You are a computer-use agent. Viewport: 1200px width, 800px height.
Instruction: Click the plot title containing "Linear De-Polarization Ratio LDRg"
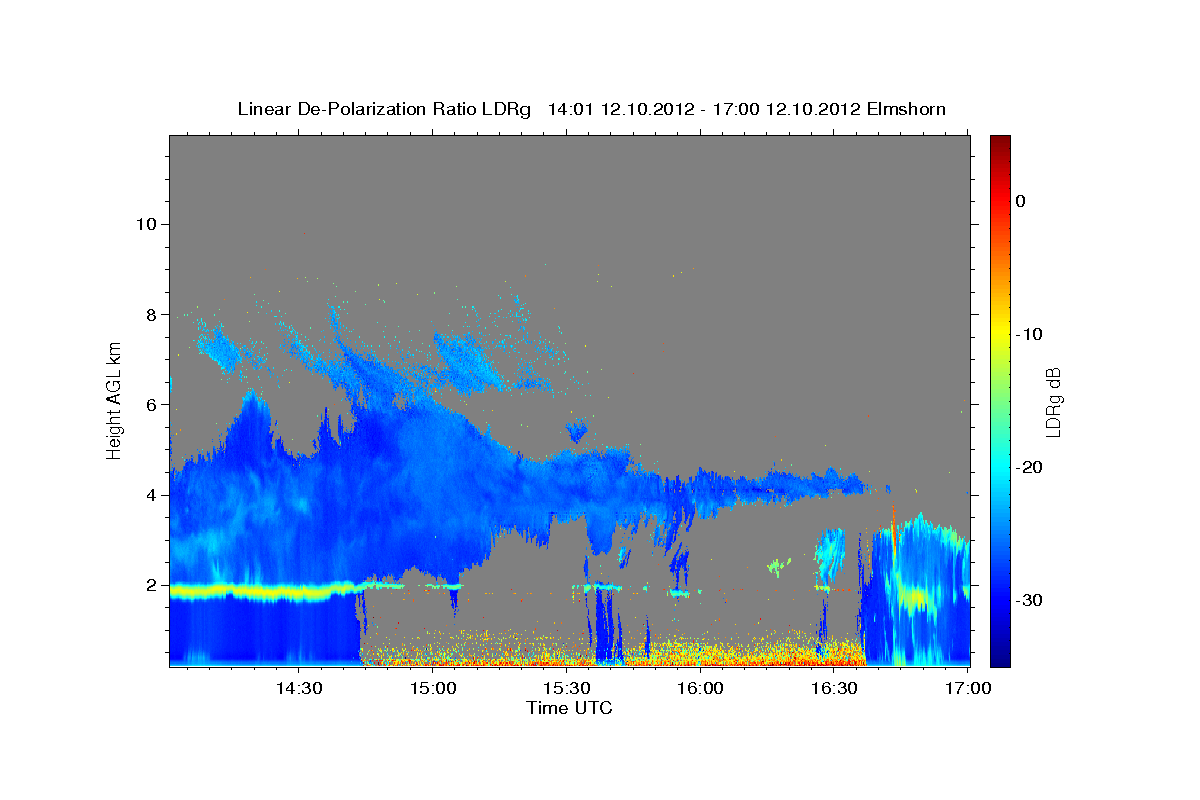[x=591, y=109]
